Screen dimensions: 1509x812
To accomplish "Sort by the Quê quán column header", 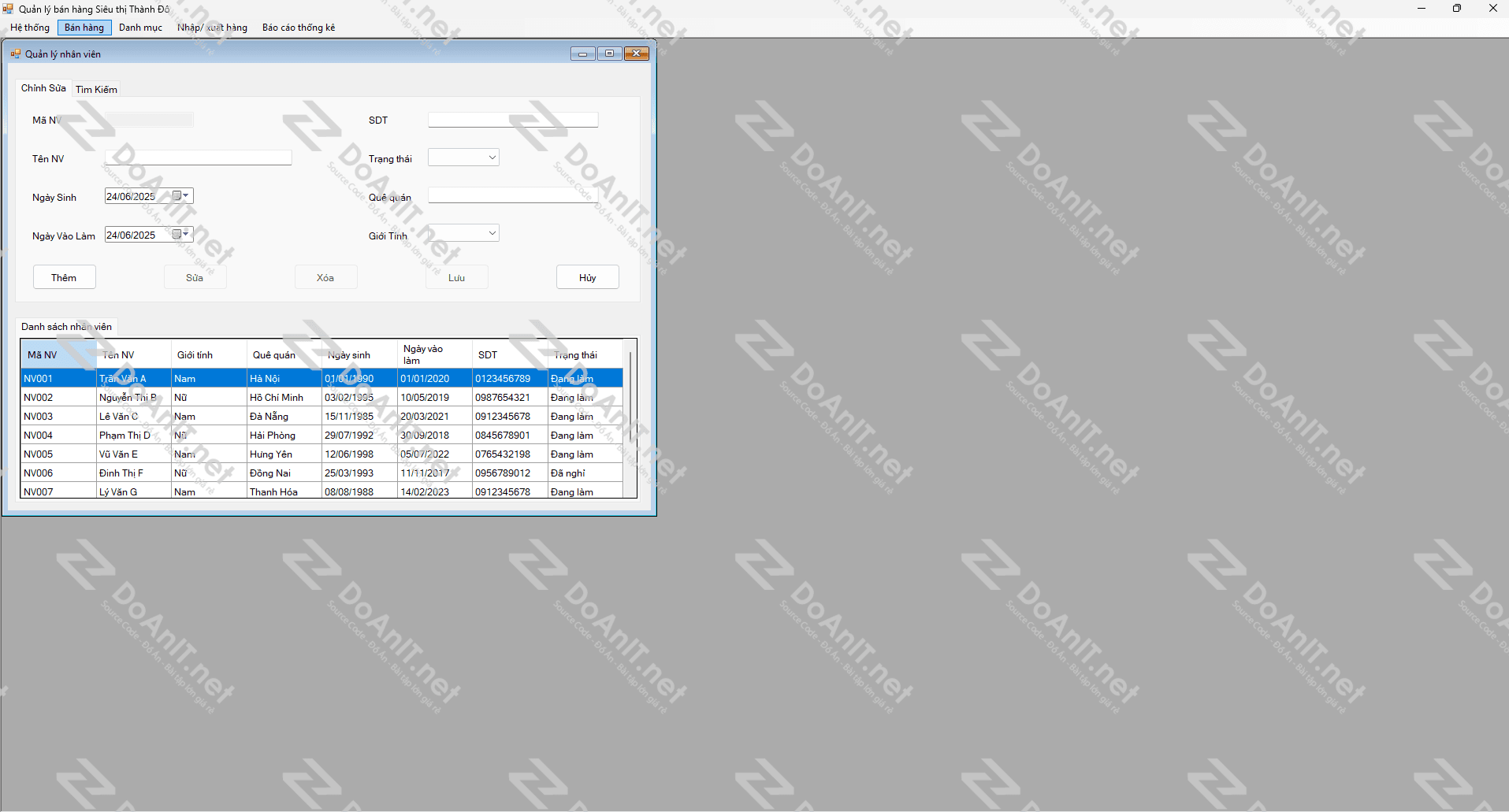I will click(x=284, y=355).
